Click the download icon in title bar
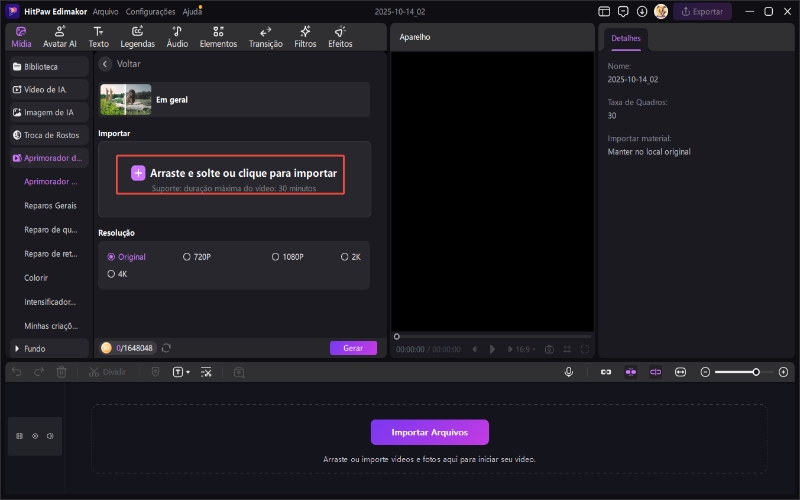The image size is (800, 500). point(642,11)
